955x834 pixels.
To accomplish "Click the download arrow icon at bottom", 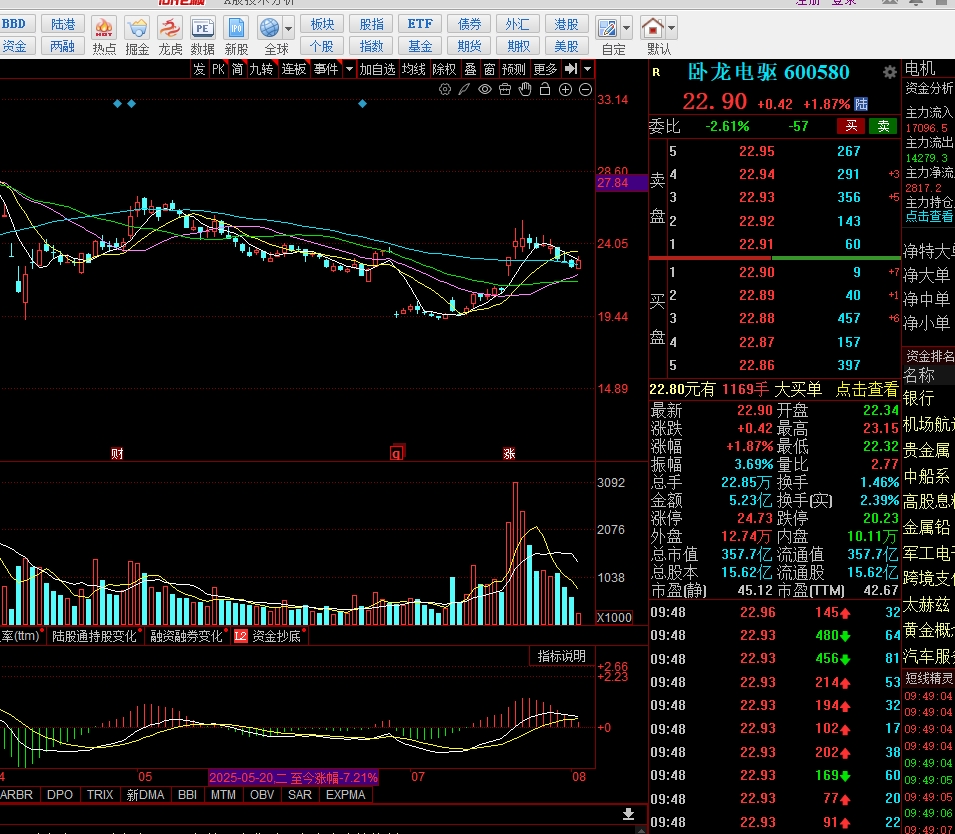I will (629, 814).
